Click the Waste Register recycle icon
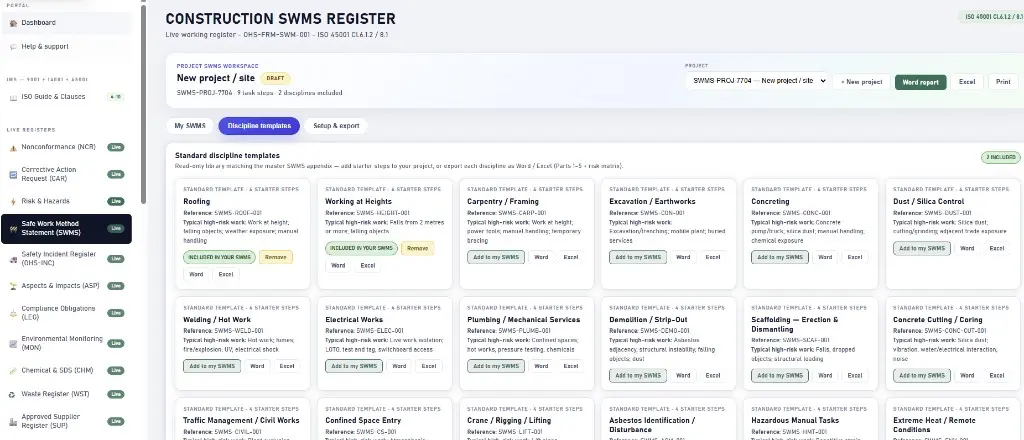The image size is (1024, 440). [x=14, y=394]
